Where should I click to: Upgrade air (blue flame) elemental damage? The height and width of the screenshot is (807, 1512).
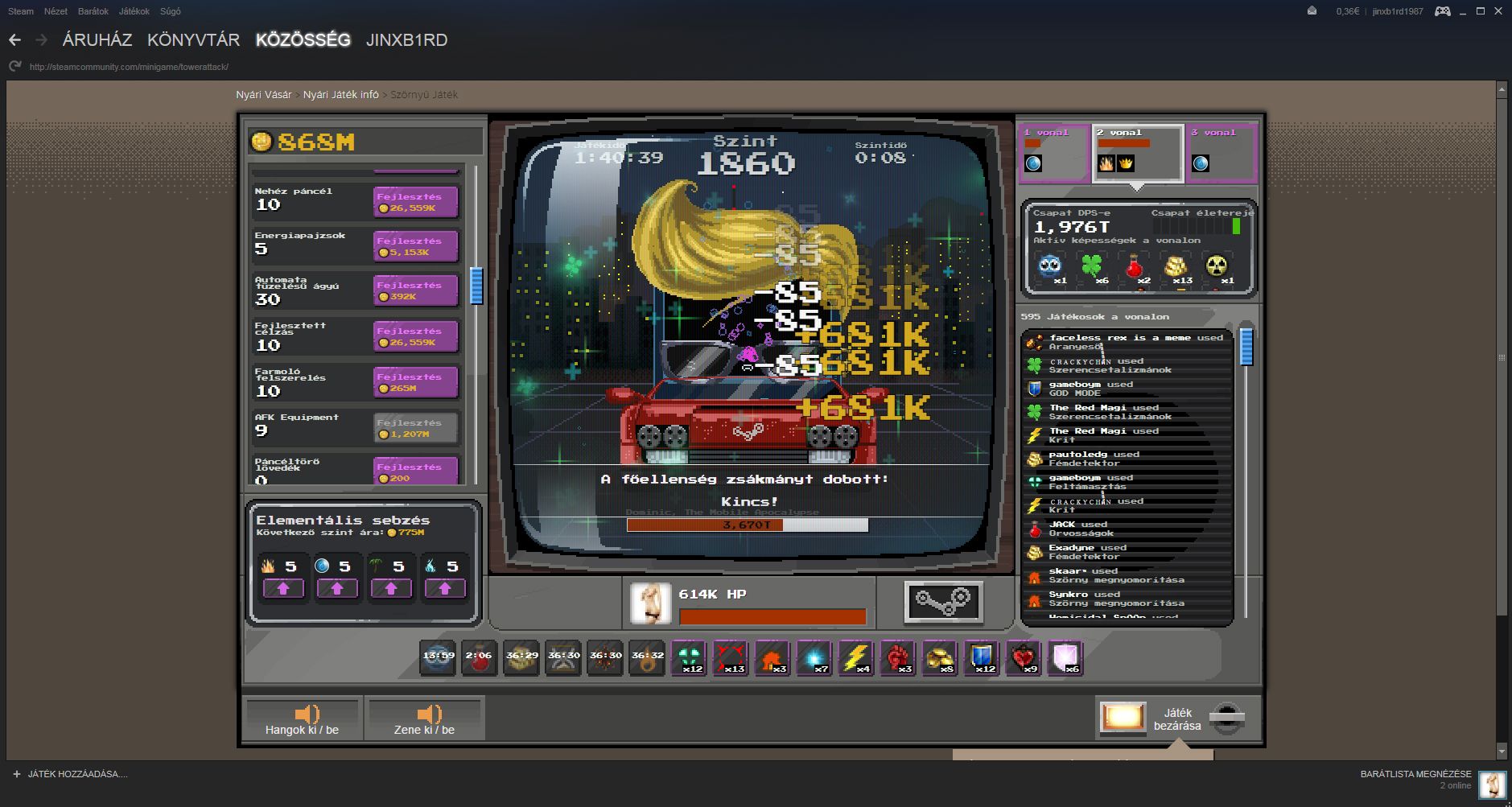[444, 589]
